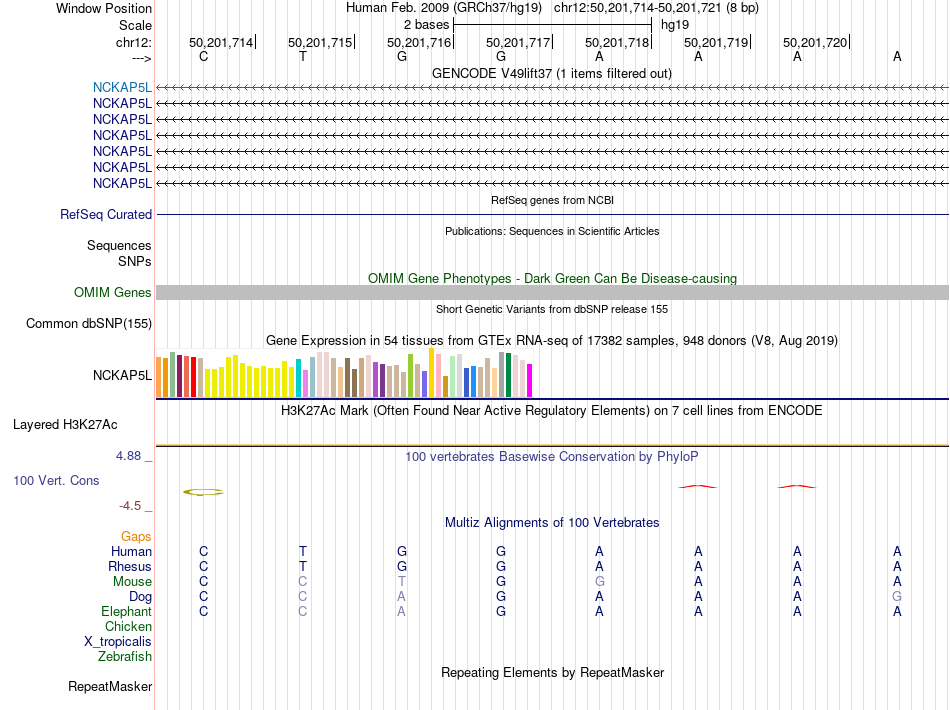Click the RefSeq Curated track label

[x=106, y=214]
